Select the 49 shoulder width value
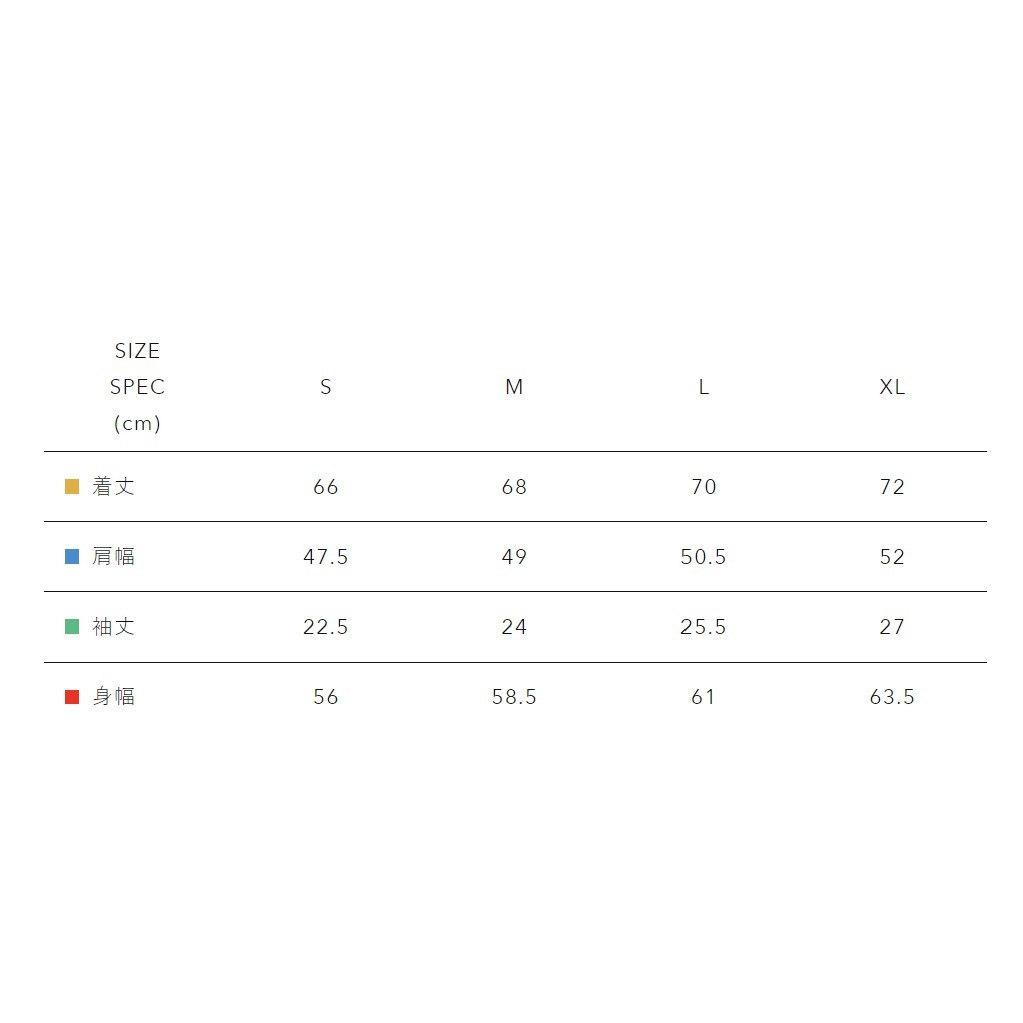 pyautogui.click(x=514, y=557)
